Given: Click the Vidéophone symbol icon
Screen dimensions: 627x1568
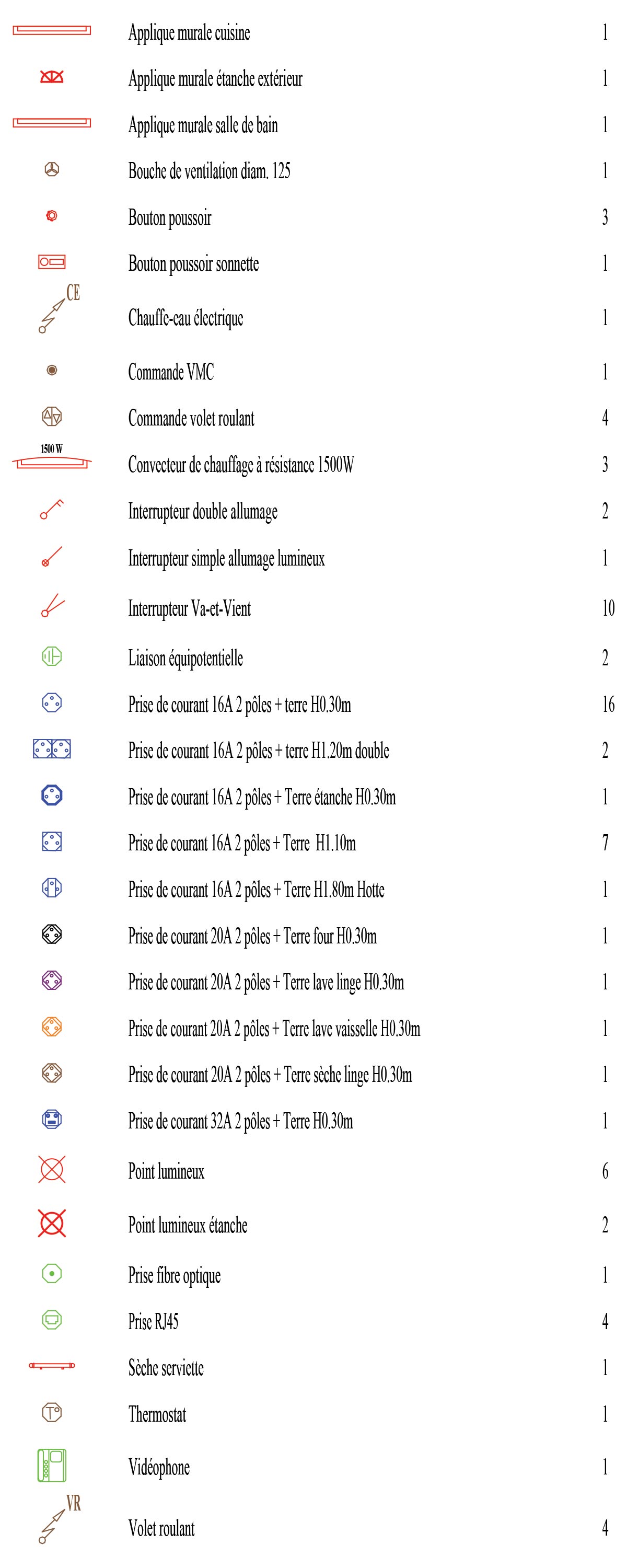Looking at the screenshot, I should (52, 1465).
